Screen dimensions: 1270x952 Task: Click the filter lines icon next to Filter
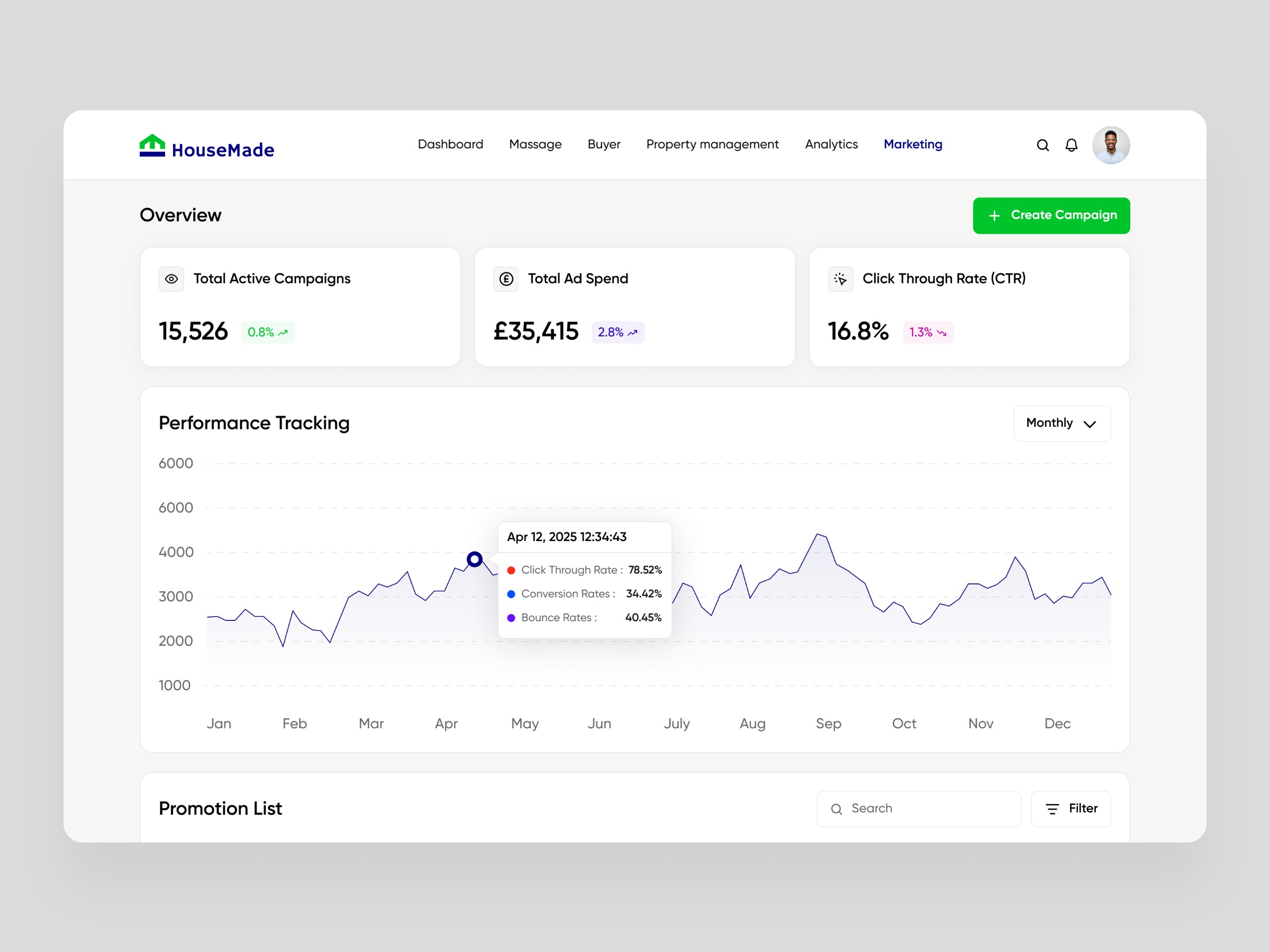pyautogui.click(x=1052, y=809)
